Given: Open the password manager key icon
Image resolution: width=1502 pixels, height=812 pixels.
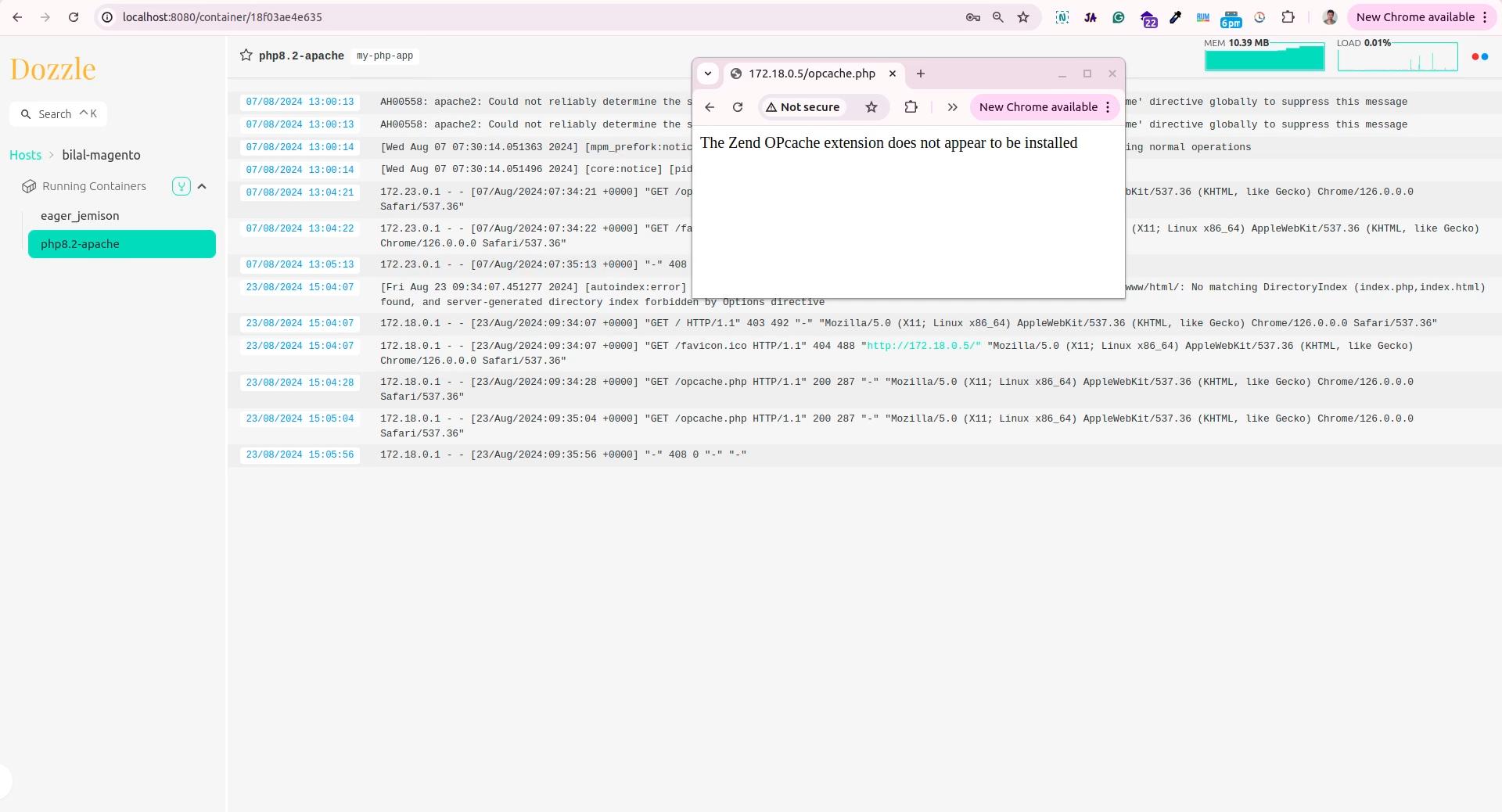Looking at the screenshot, I should (973, 17).
